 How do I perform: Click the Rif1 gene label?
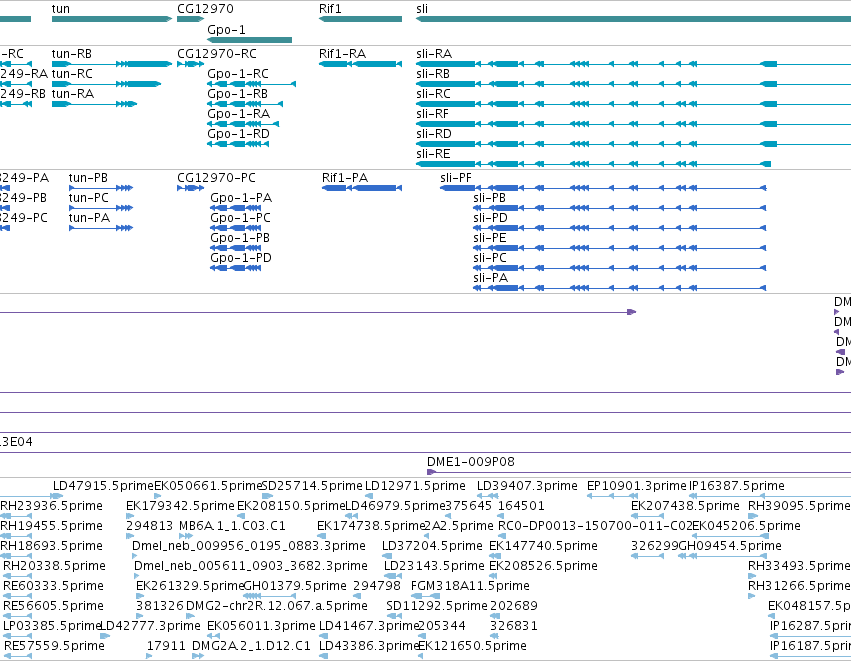(330, 9)
